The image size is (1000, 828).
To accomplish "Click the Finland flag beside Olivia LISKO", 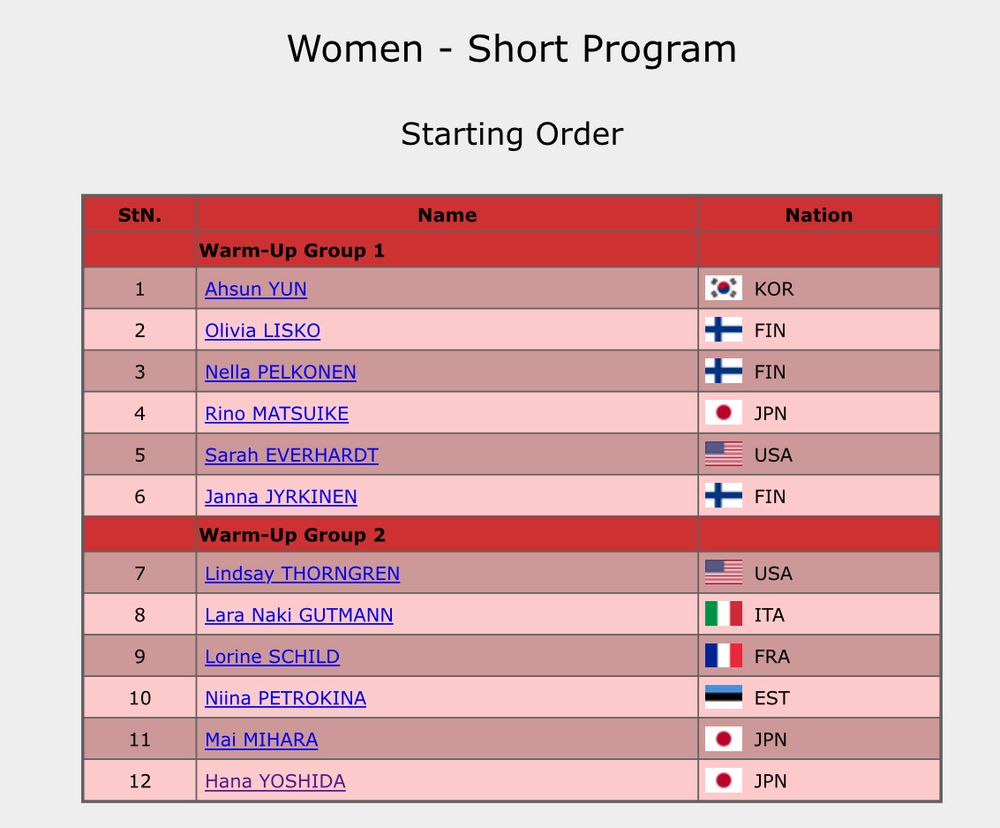I will coord(723,330).
